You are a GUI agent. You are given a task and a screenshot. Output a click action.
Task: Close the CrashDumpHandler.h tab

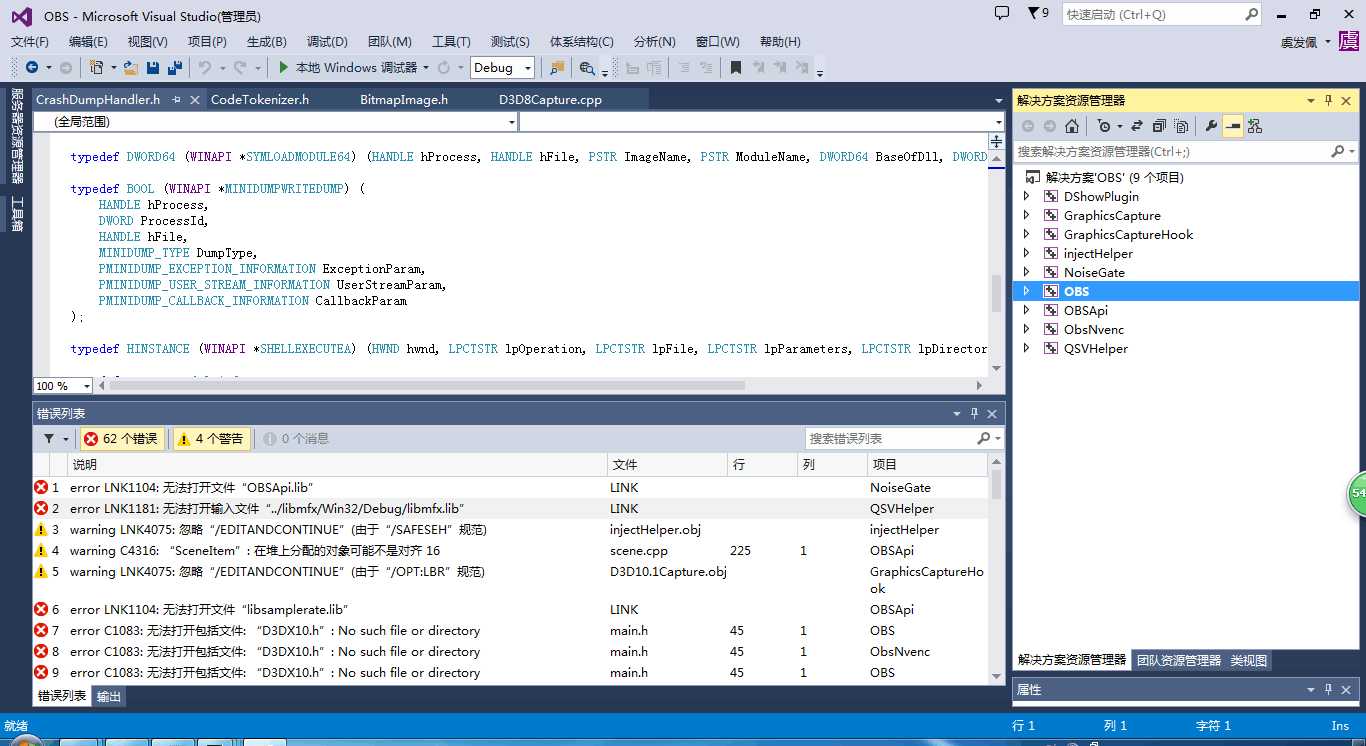click(x=194, y=100)
